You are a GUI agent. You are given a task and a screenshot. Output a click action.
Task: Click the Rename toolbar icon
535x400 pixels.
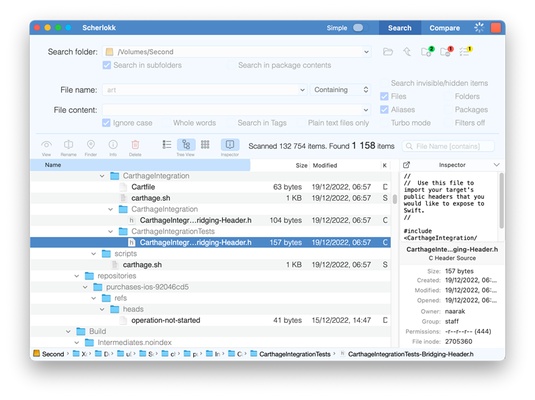69,145
